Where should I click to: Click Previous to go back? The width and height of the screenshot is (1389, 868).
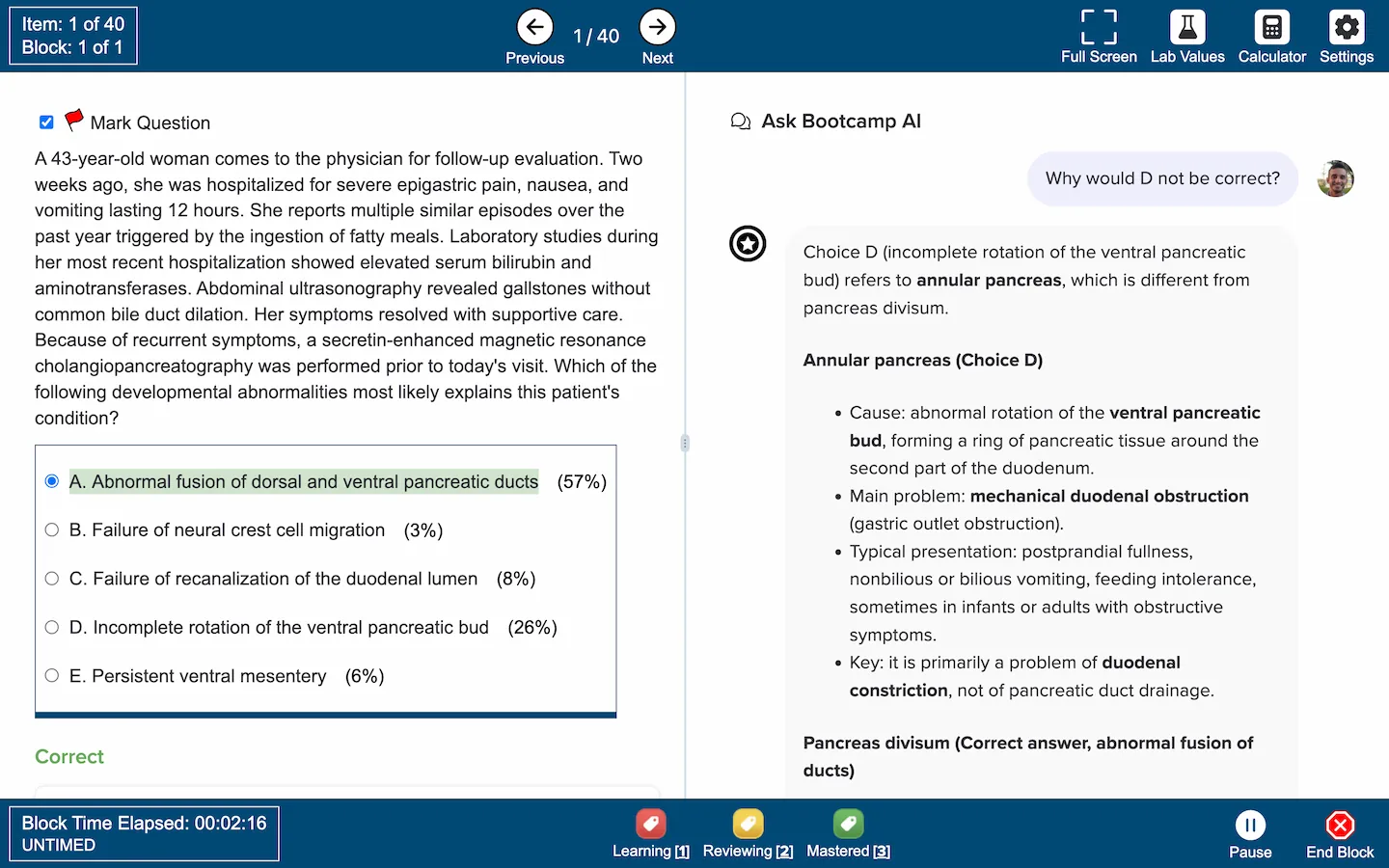tap(534, 27)
